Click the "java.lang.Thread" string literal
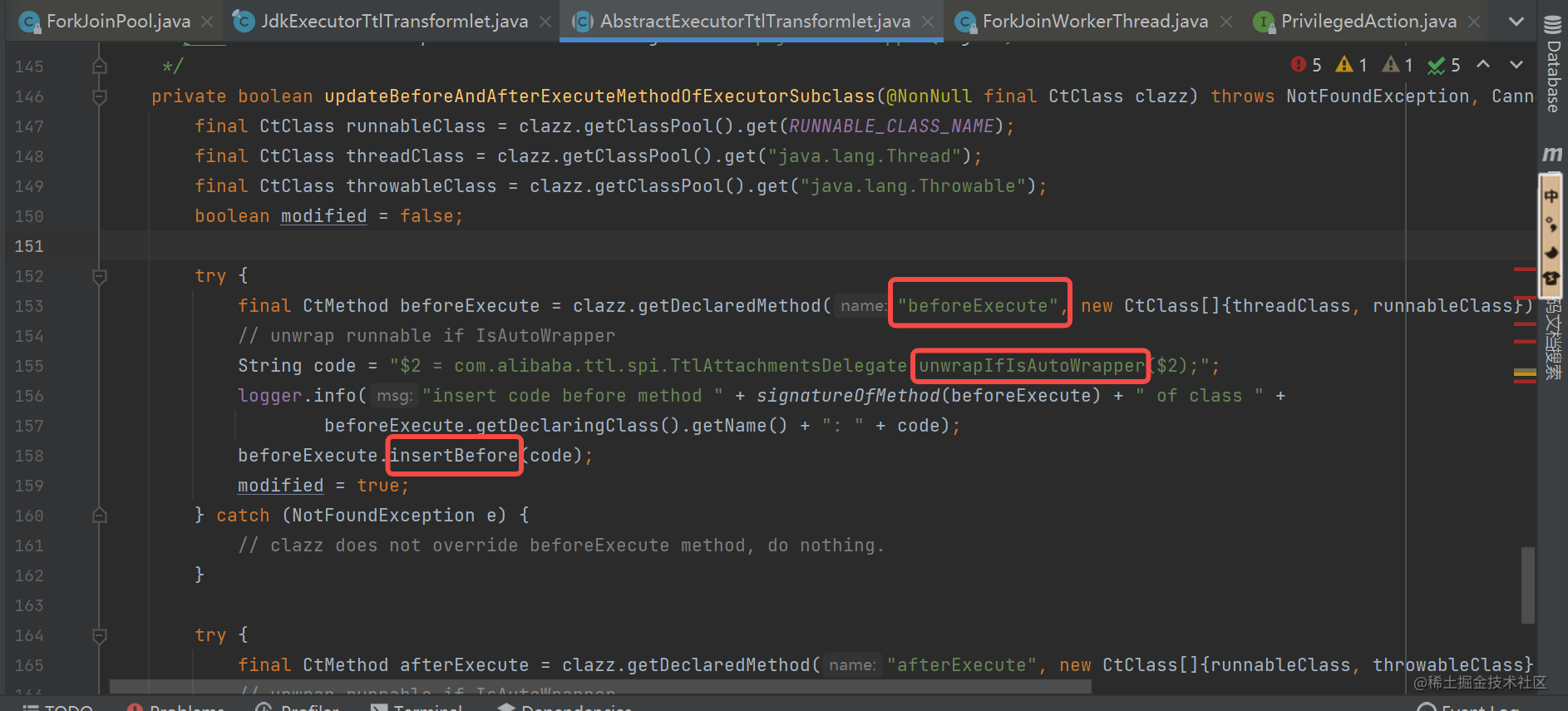Image resolution: width=1568 pixels, height=711 pixels. [865, 156]
